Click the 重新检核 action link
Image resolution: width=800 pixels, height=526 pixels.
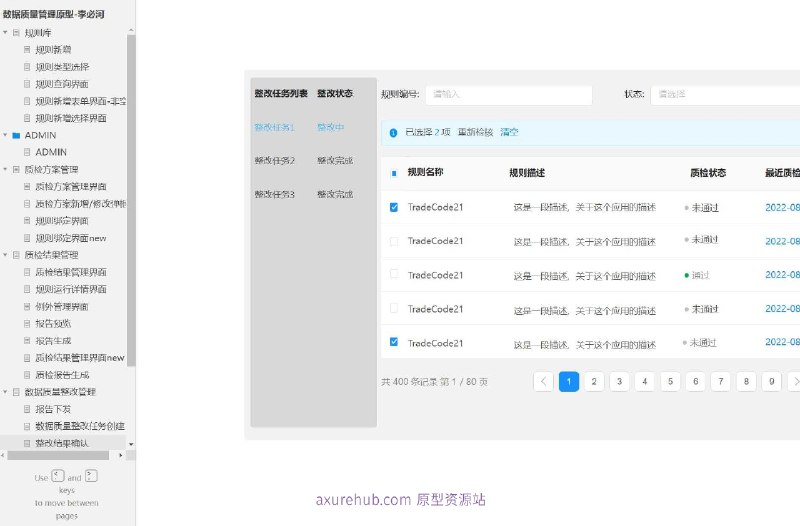pyautogui.click(x=476, y=133)
